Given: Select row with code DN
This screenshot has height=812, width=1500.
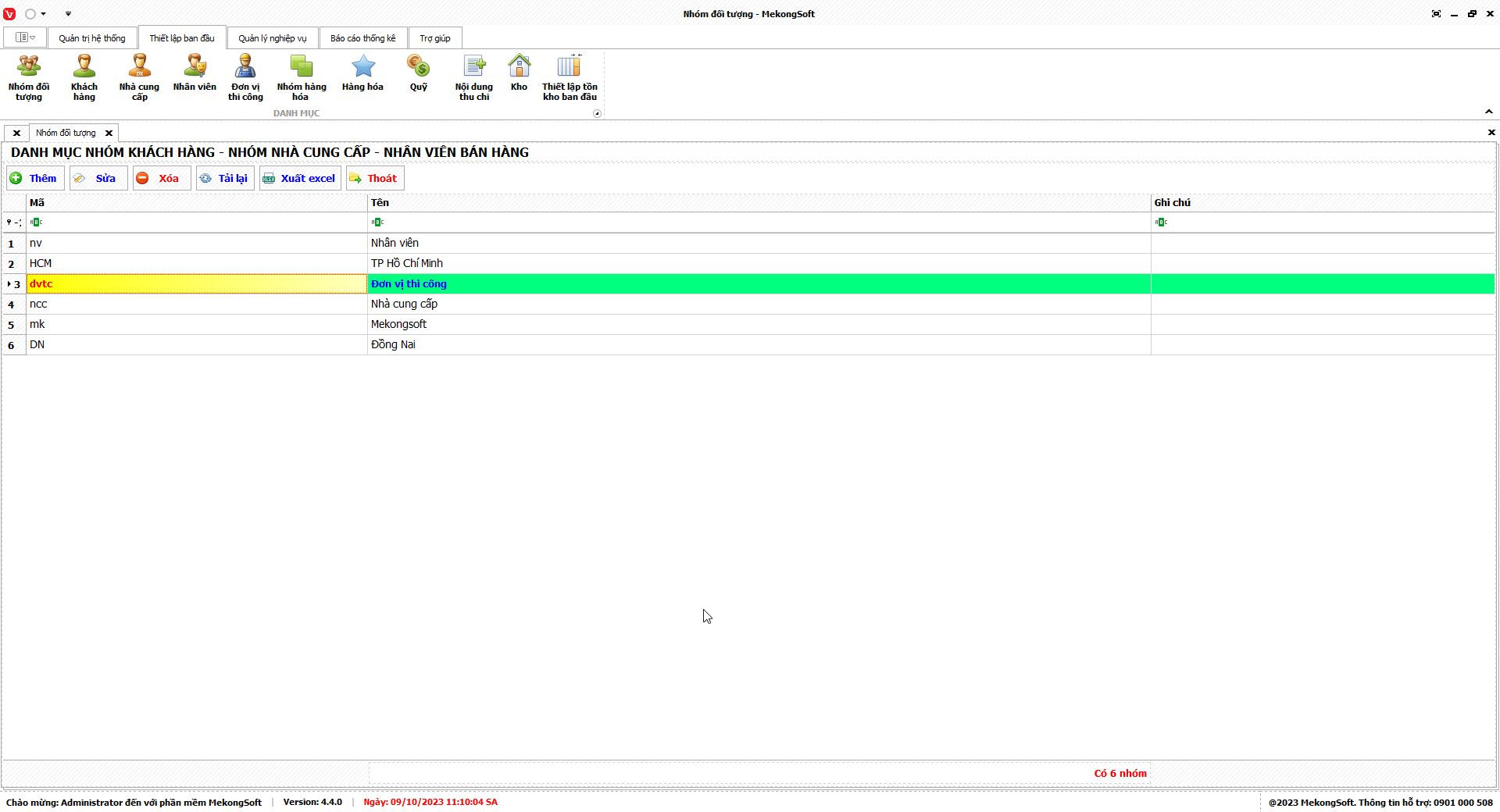Looking at the screenshot, I should pyautogui.click(x=197, y=345).
